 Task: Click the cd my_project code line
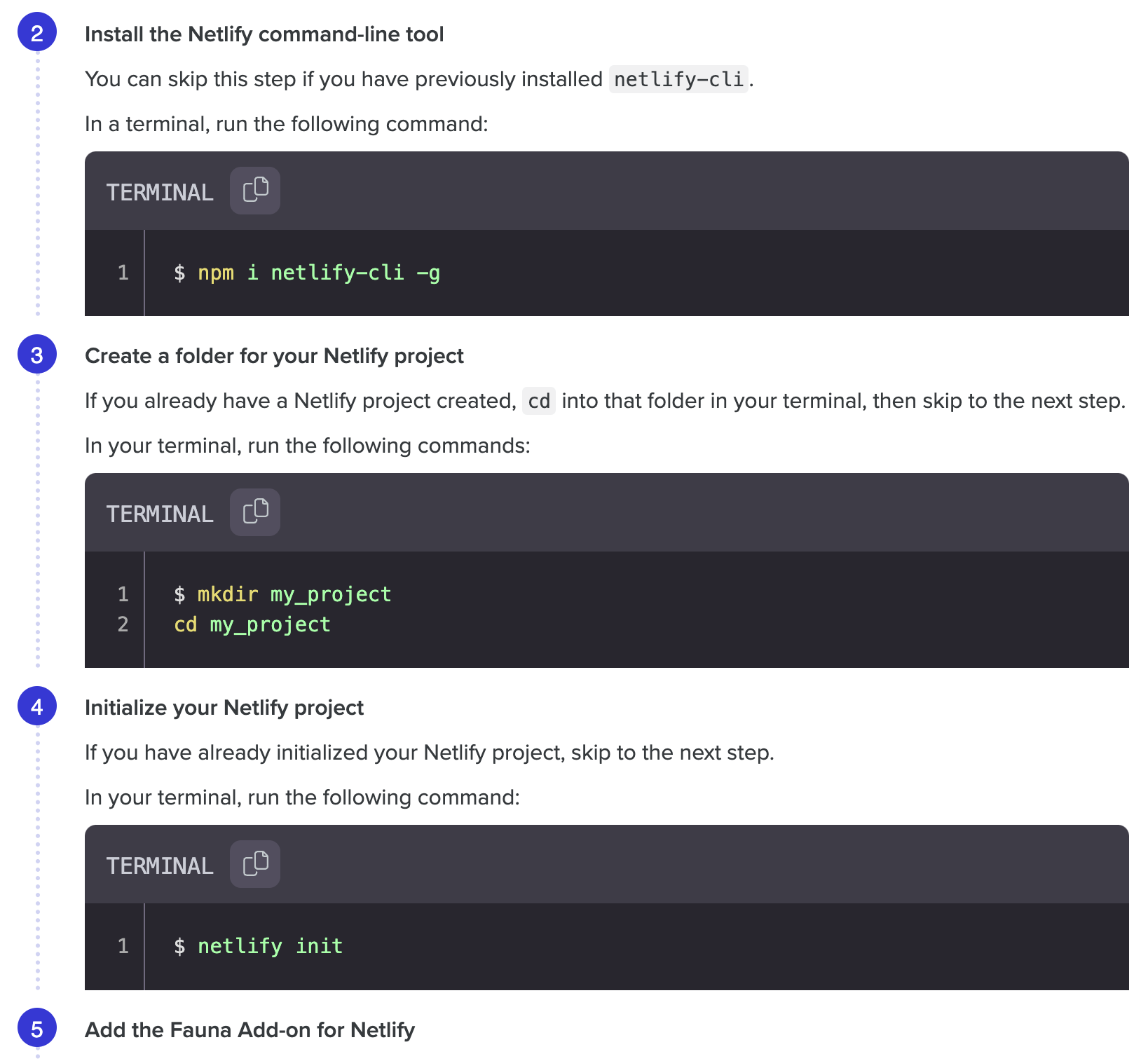pos(252,624)
